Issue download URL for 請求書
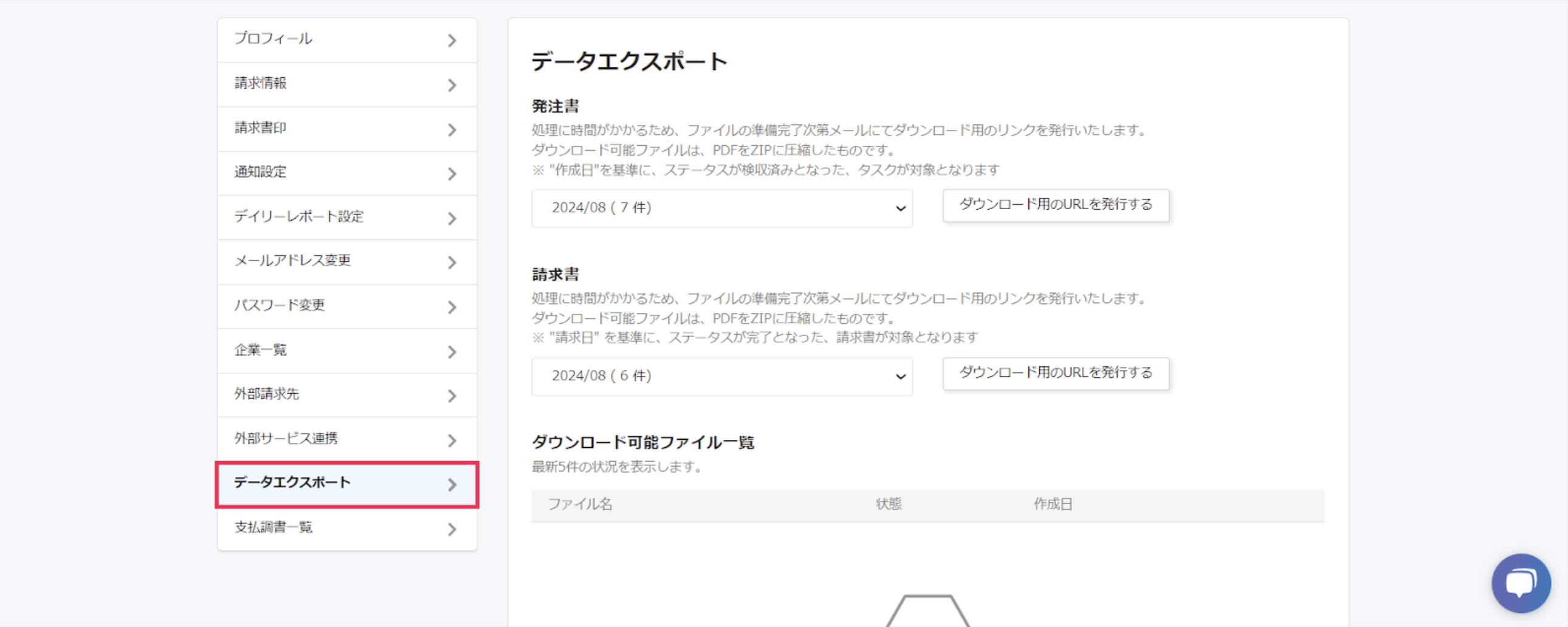This screenshot has height=627, width=1568. click(1056, 373)
